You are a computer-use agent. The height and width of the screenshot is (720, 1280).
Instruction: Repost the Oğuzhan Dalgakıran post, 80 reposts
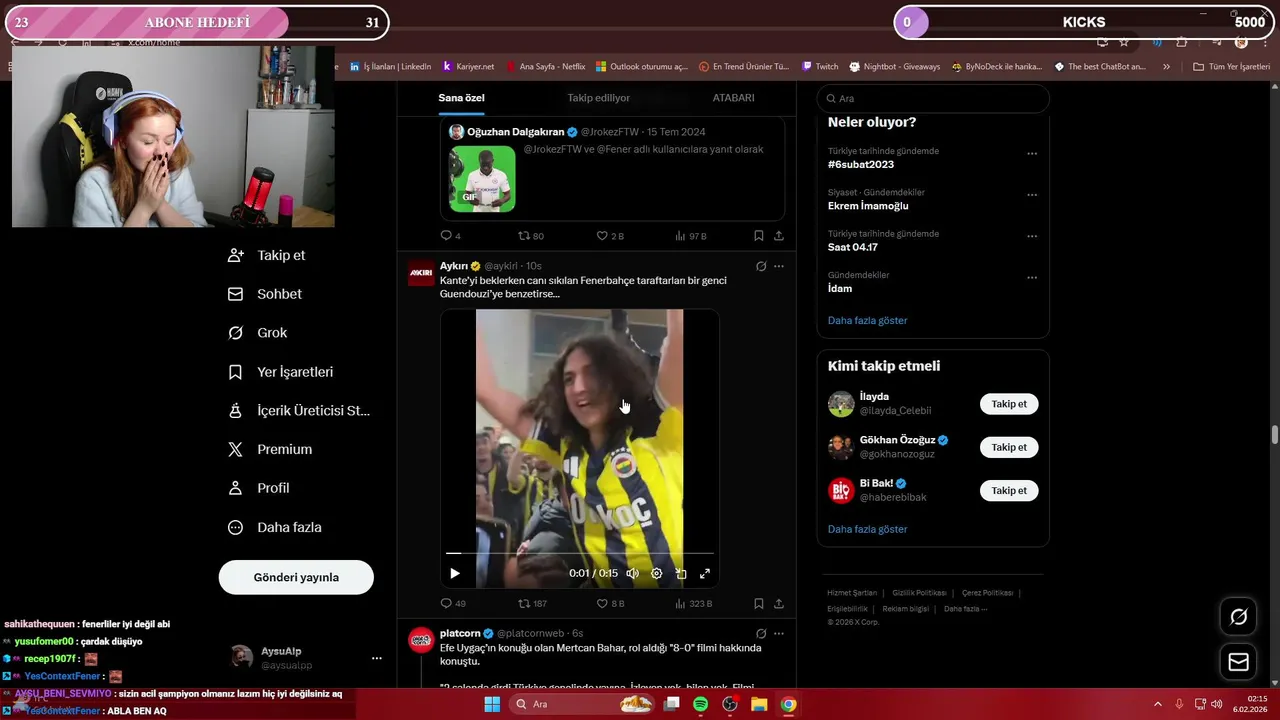(x=531, y=236)
